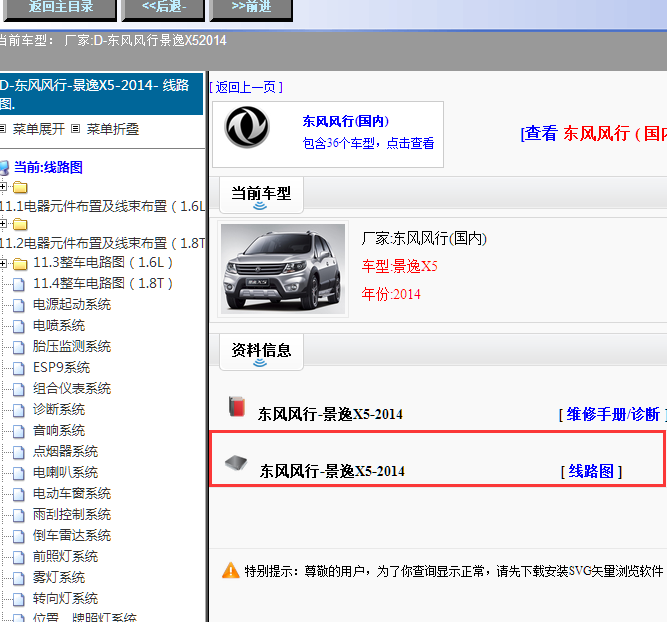Click page icon beside 电喇叭系统
This screenshot has height=622, width=667.
19,473
